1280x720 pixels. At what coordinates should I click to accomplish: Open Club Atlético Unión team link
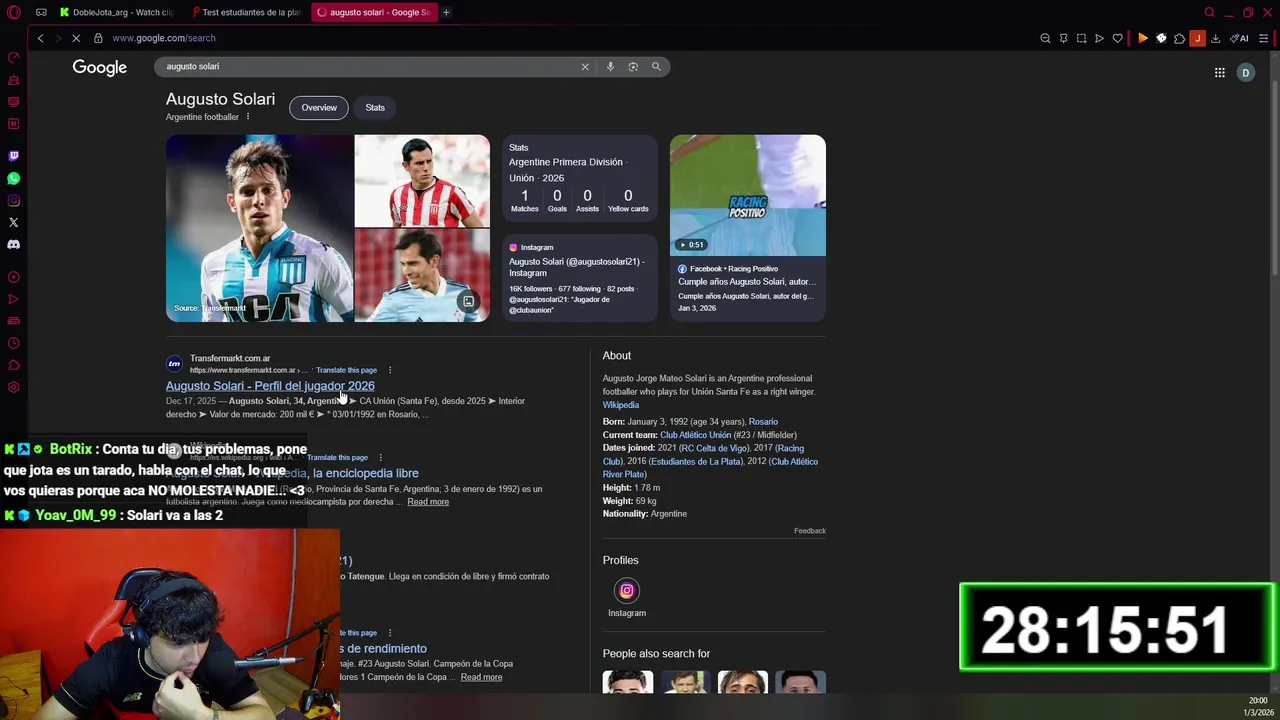pos(695,435)
